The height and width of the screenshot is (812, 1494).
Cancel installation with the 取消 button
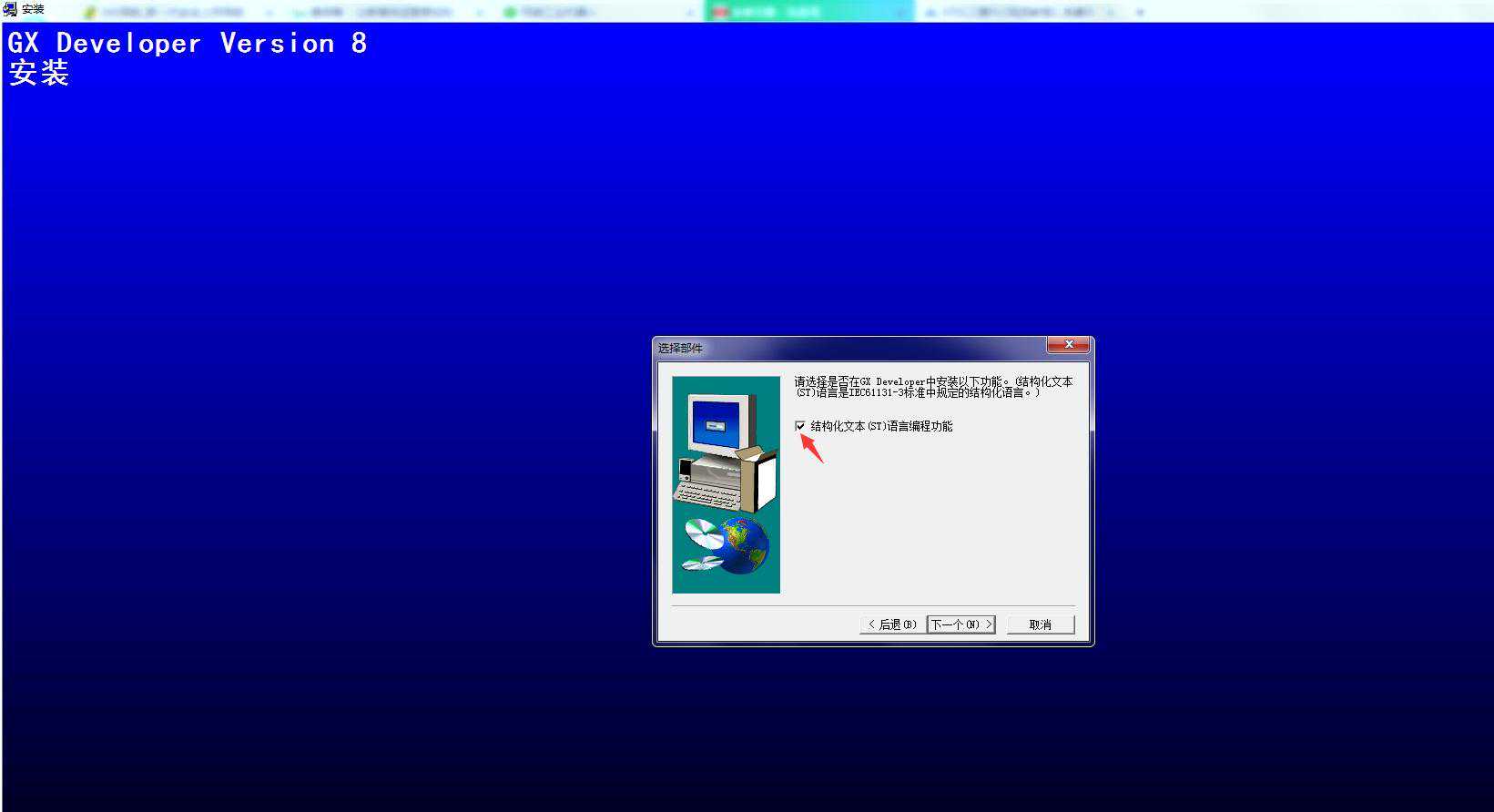tap(1041, 624)
